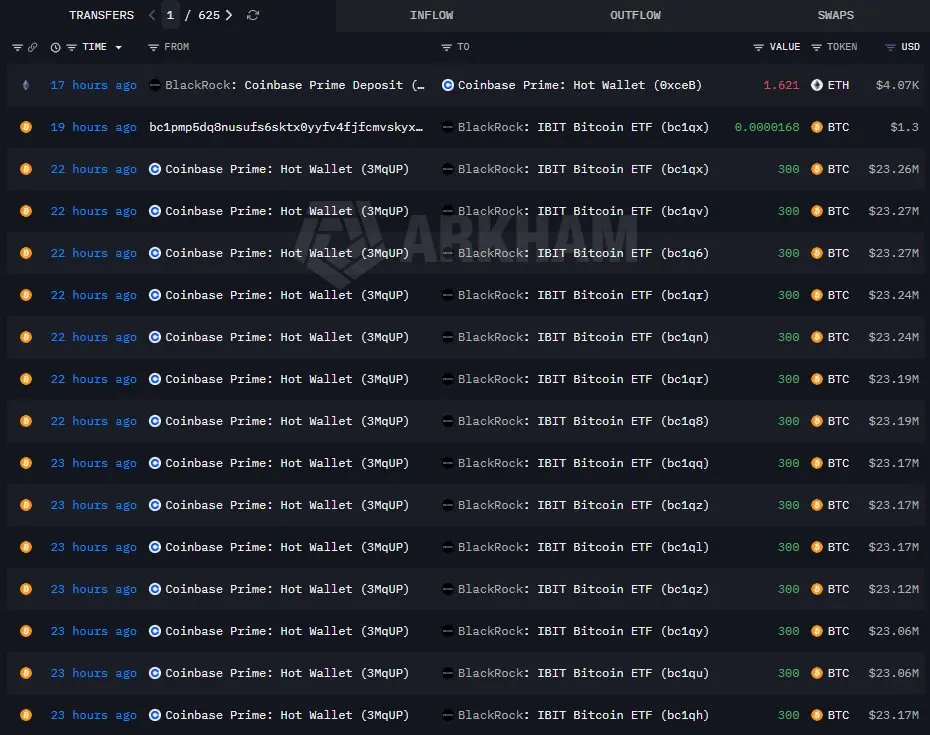
Task: Open Coinbase Prime: Hot Wallet (0xceB) recipient
Action: [x=579, y=85]
